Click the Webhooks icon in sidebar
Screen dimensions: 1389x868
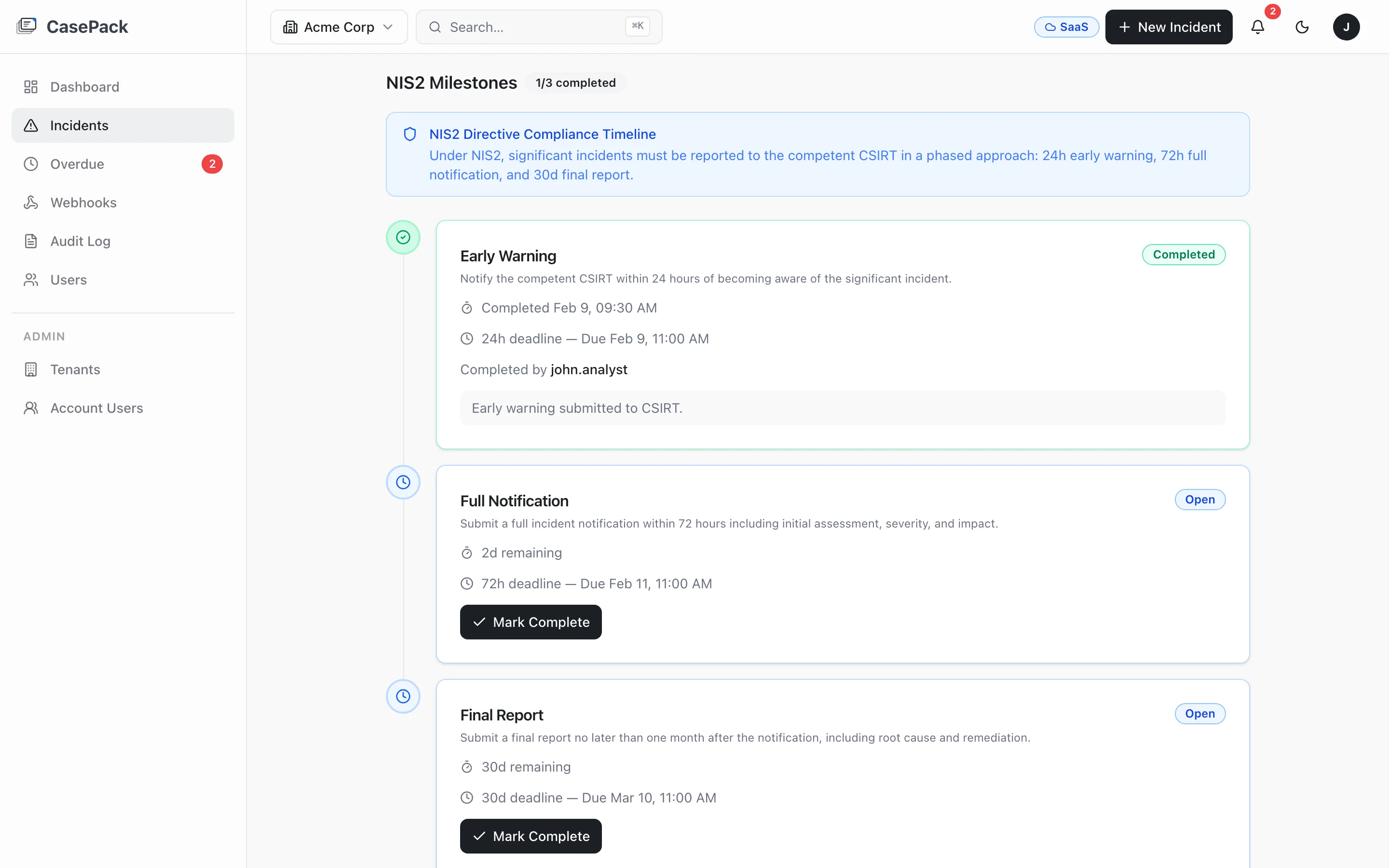click(31, 203)
